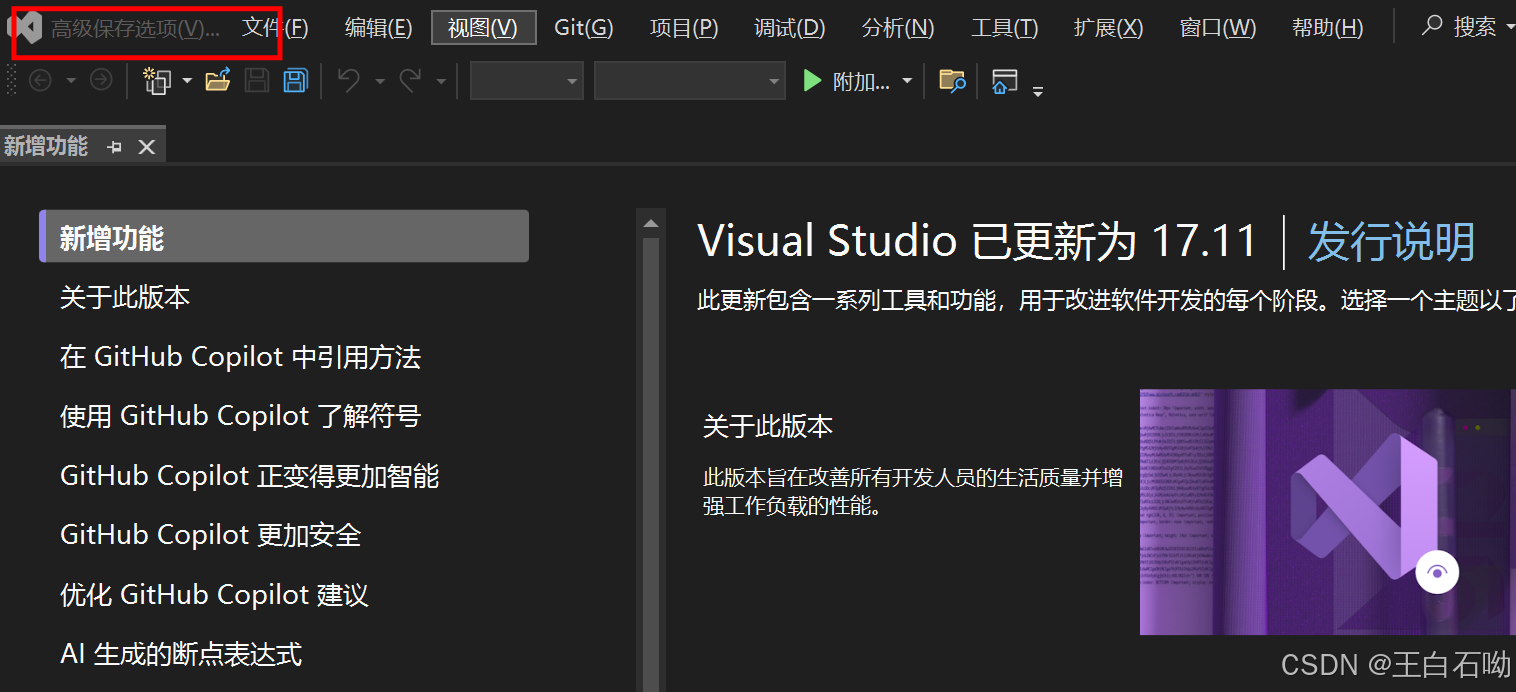The width and height of the screenshot is (1516, 692).
Task: Click the toolbar drag handle grip
Action: (x=11, y=81)
